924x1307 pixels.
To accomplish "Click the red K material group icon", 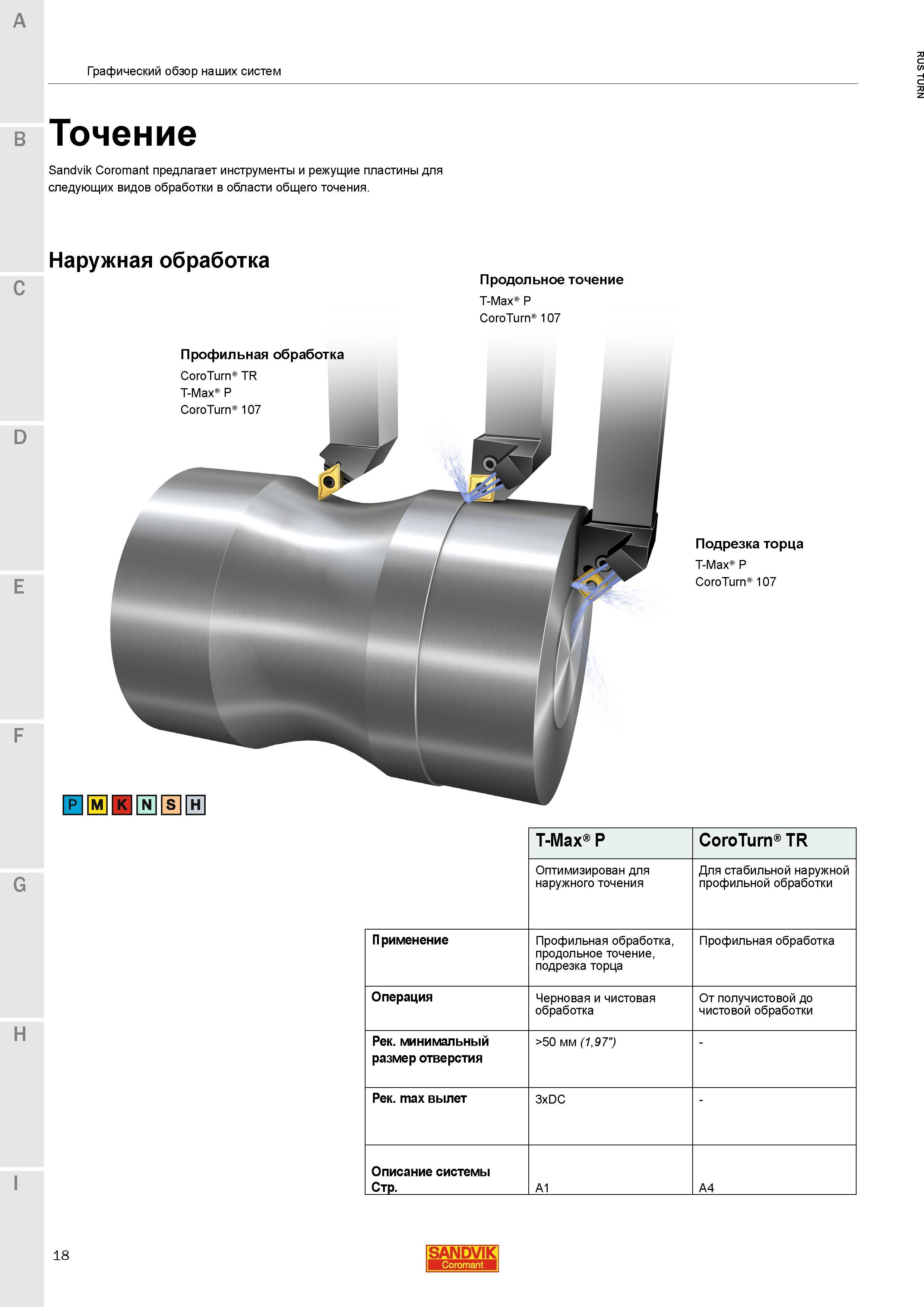I will point(122,804).
